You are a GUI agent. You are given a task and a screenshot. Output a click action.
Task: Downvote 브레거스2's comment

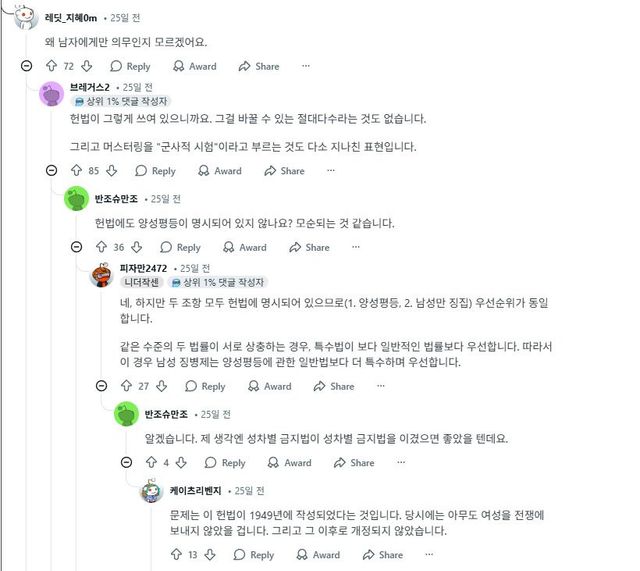click(112, 171)
